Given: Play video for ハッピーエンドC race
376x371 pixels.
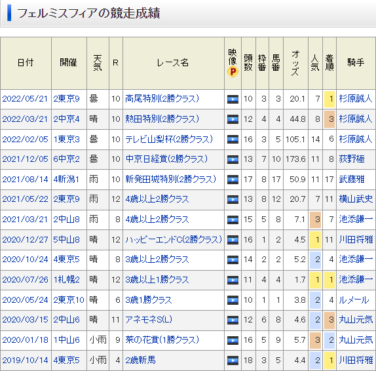Looking at the screenshot, I should pos(233,240).
